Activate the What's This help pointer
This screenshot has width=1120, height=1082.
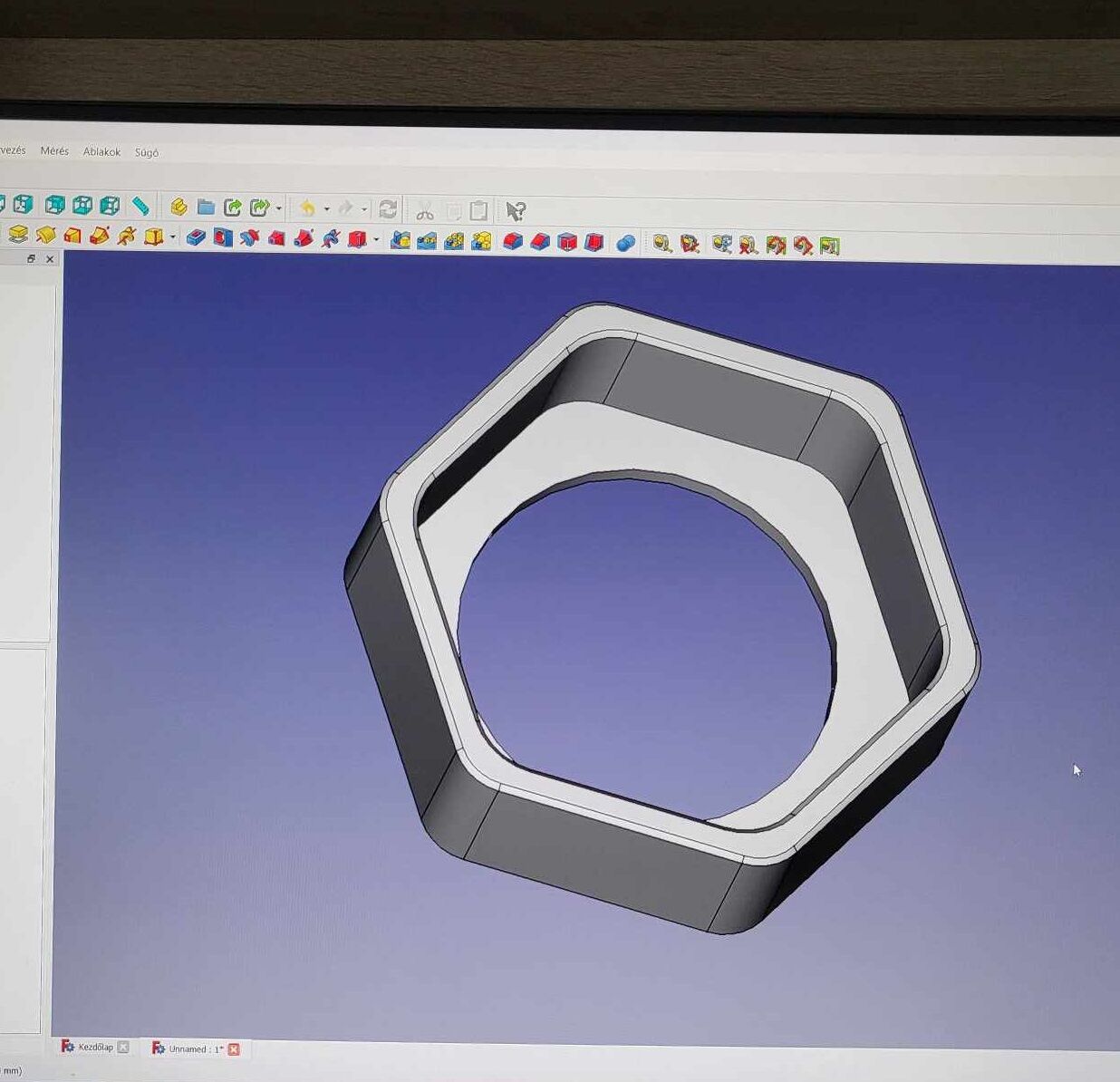pyautogui.click(x=516, y=212)
